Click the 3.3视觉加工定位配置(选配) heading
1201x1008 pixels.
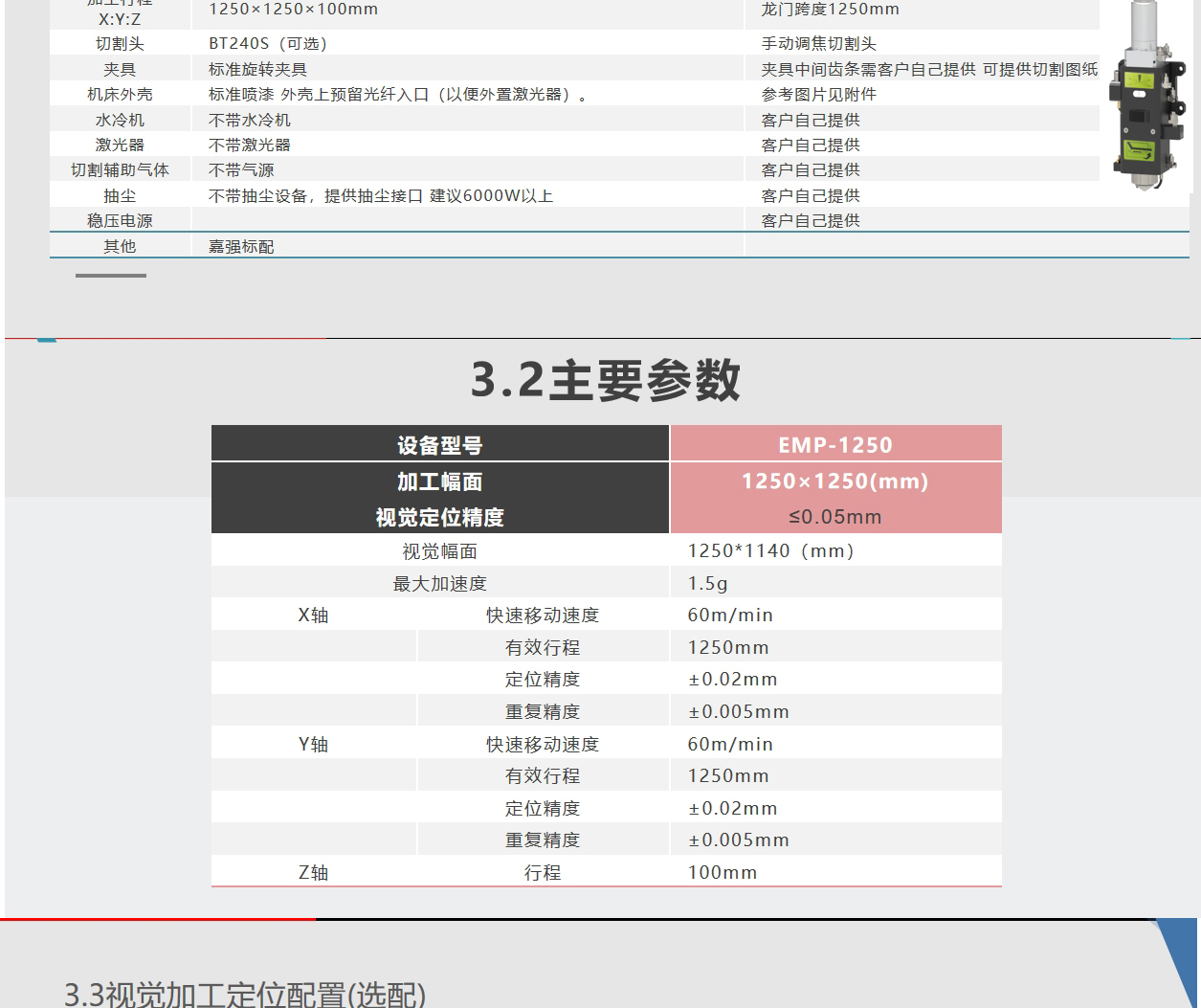245,994
